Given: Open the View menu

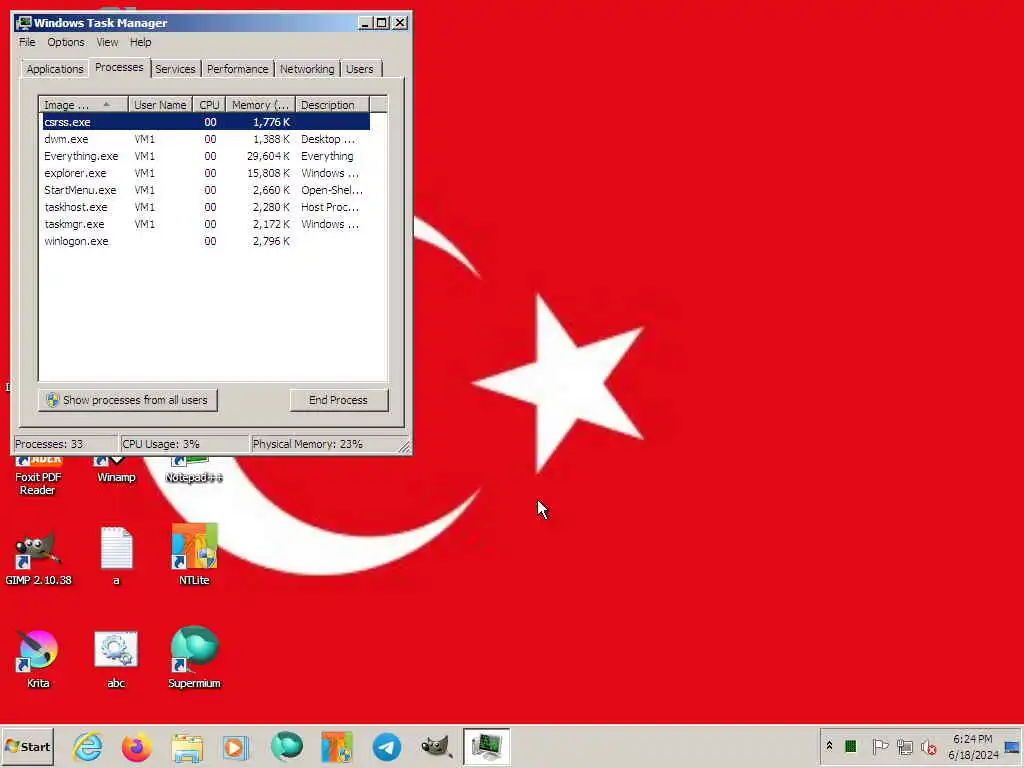Looking at the screenshot, I should [107, 42].
